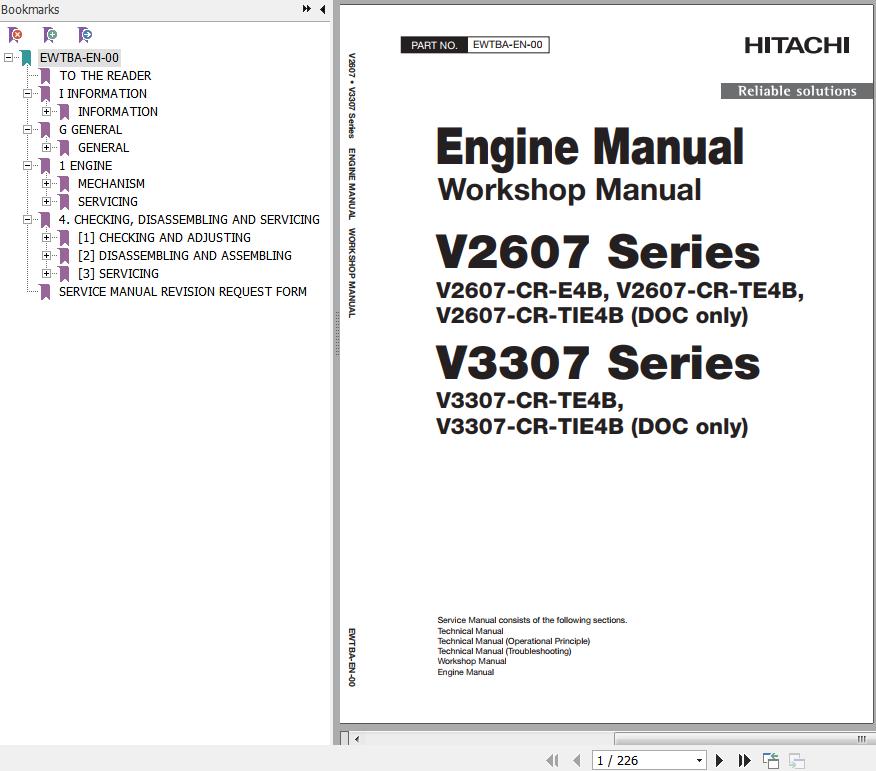Open SERVICE MANUAL REVISION REQUEST FORM bookmark
Viewport: 876px width, 771px height.
coord(183,292)
